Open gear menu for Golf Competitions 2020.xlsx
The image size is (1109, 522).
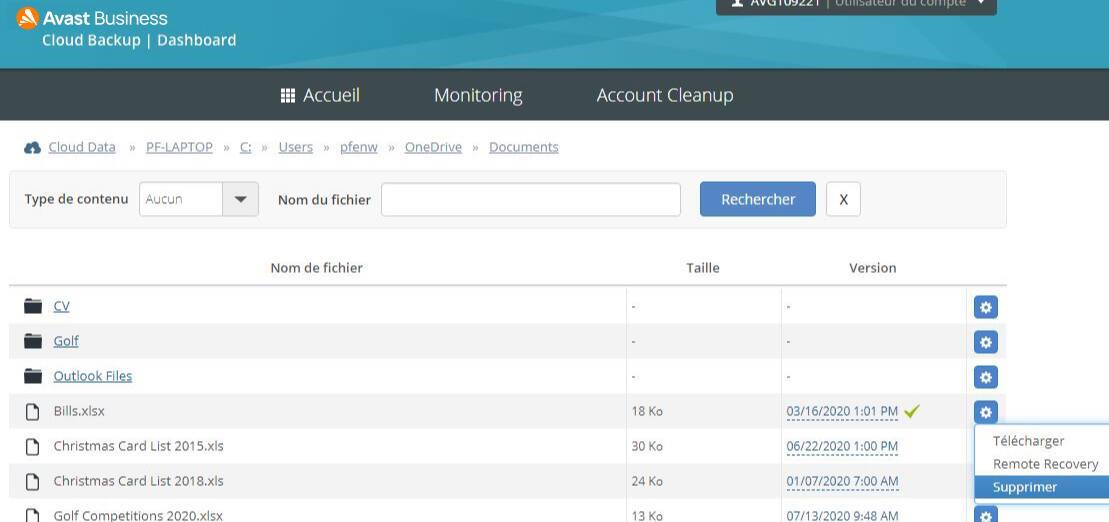click(985, 515)
